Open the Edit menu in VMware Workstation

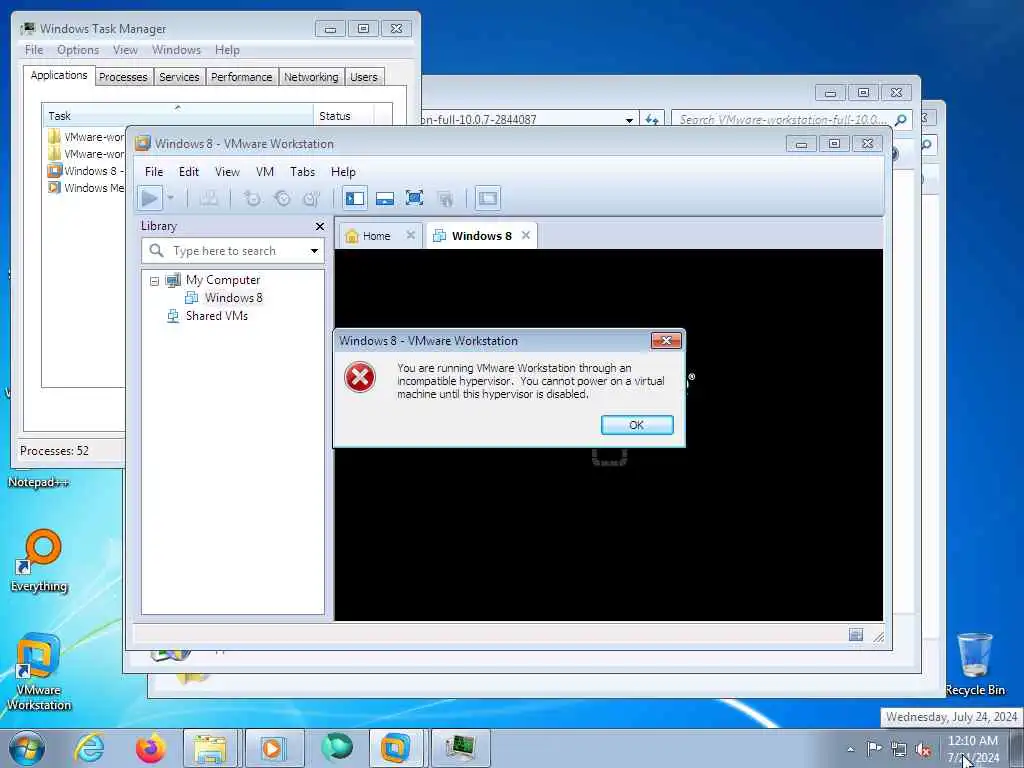coord(189,172)
